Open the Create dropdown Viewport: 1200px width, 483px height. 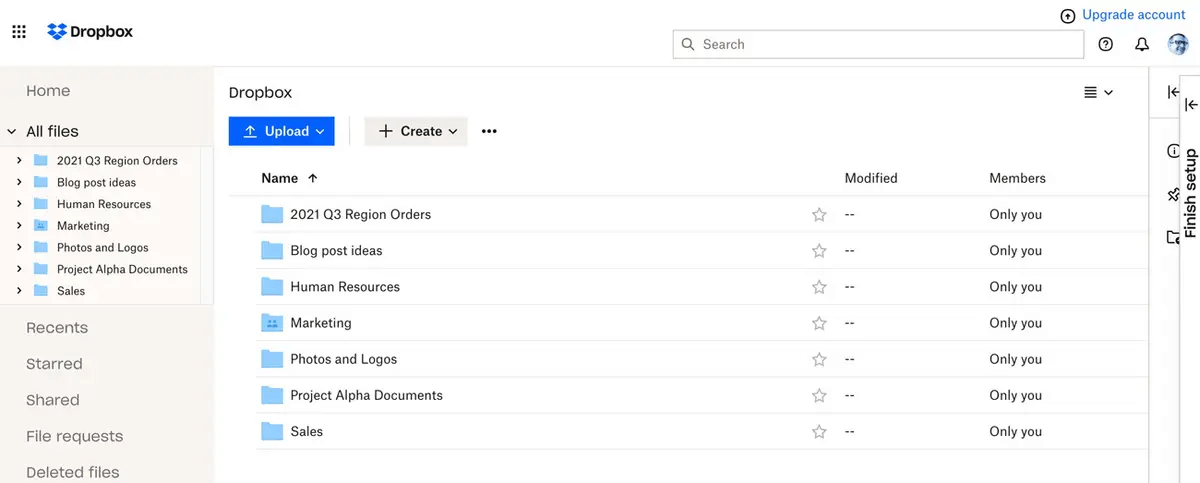[x=416, y=131]
